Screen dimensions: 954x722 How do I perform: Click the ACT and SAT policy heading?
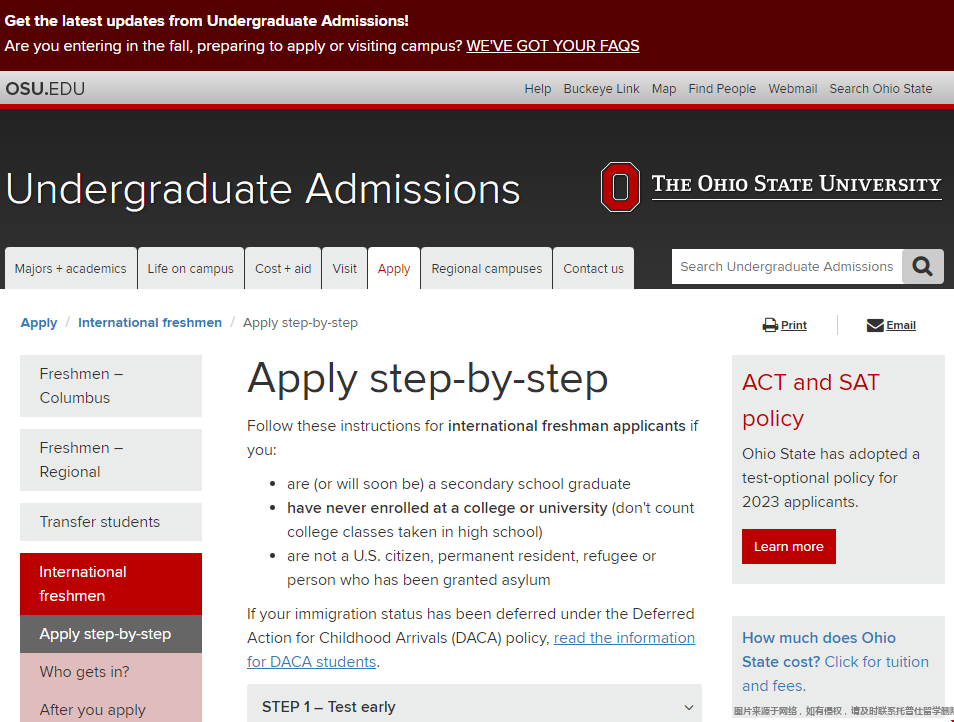click(811, 400)
